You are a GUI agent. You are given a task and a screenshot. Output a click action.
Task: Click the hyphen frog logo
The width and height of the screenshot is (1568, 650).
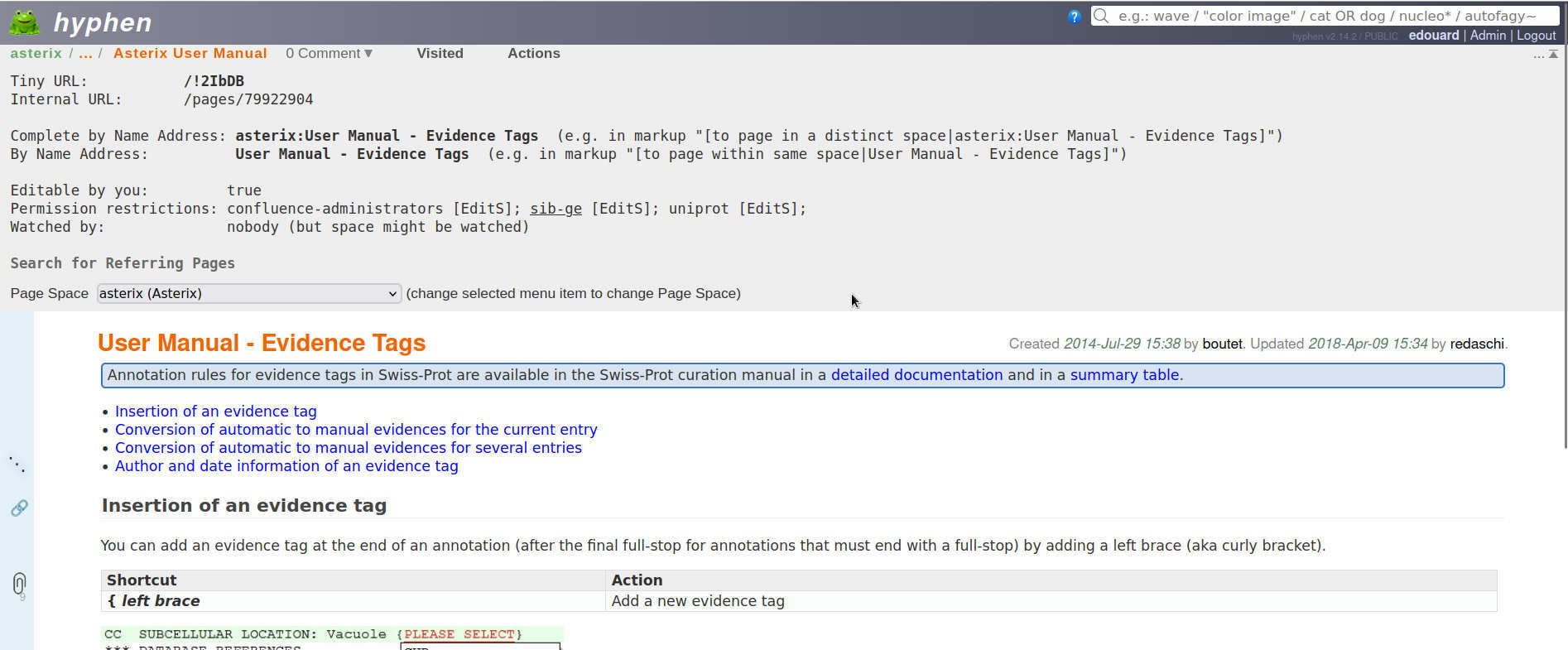(x=24, y=22)
